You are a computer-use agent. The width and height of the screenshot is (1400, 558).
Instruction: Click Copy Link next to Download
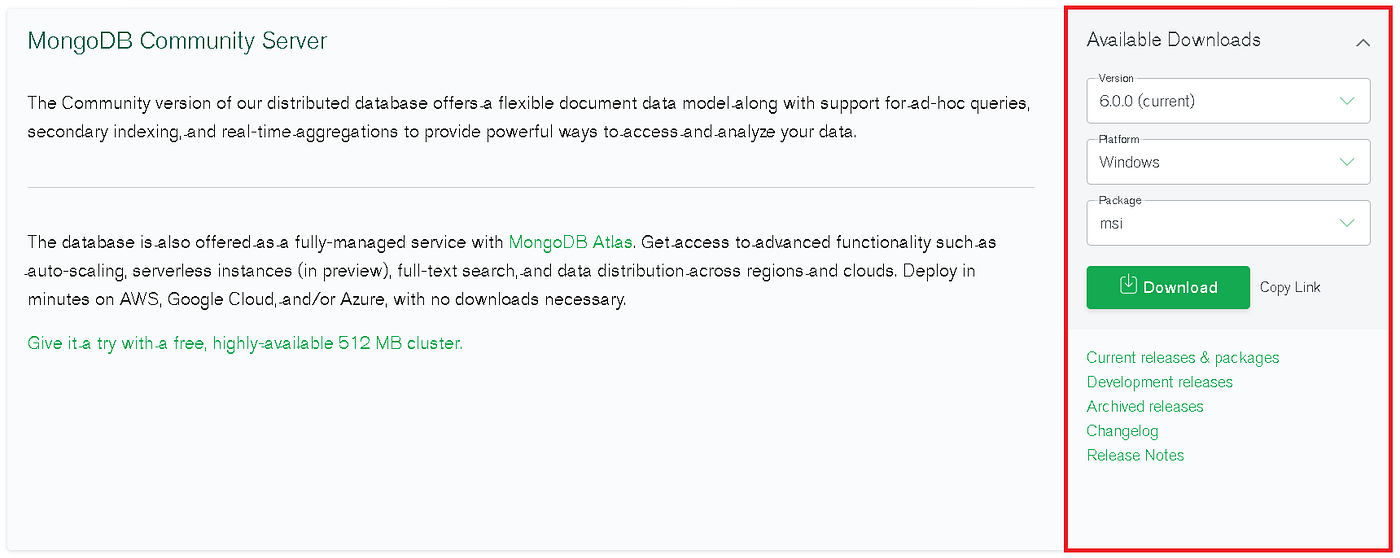pos(1290,287)
